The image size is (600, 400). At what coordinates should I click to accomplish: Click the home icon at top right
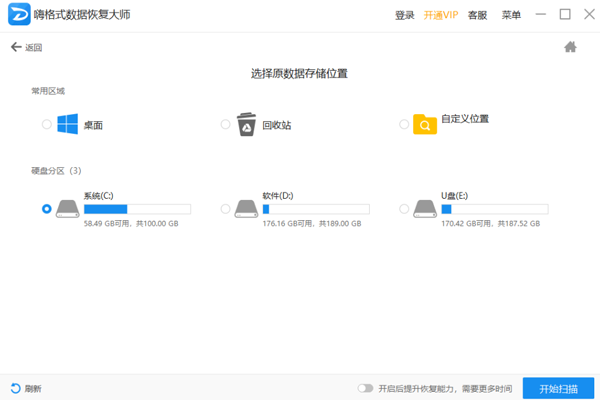point(571,47)
